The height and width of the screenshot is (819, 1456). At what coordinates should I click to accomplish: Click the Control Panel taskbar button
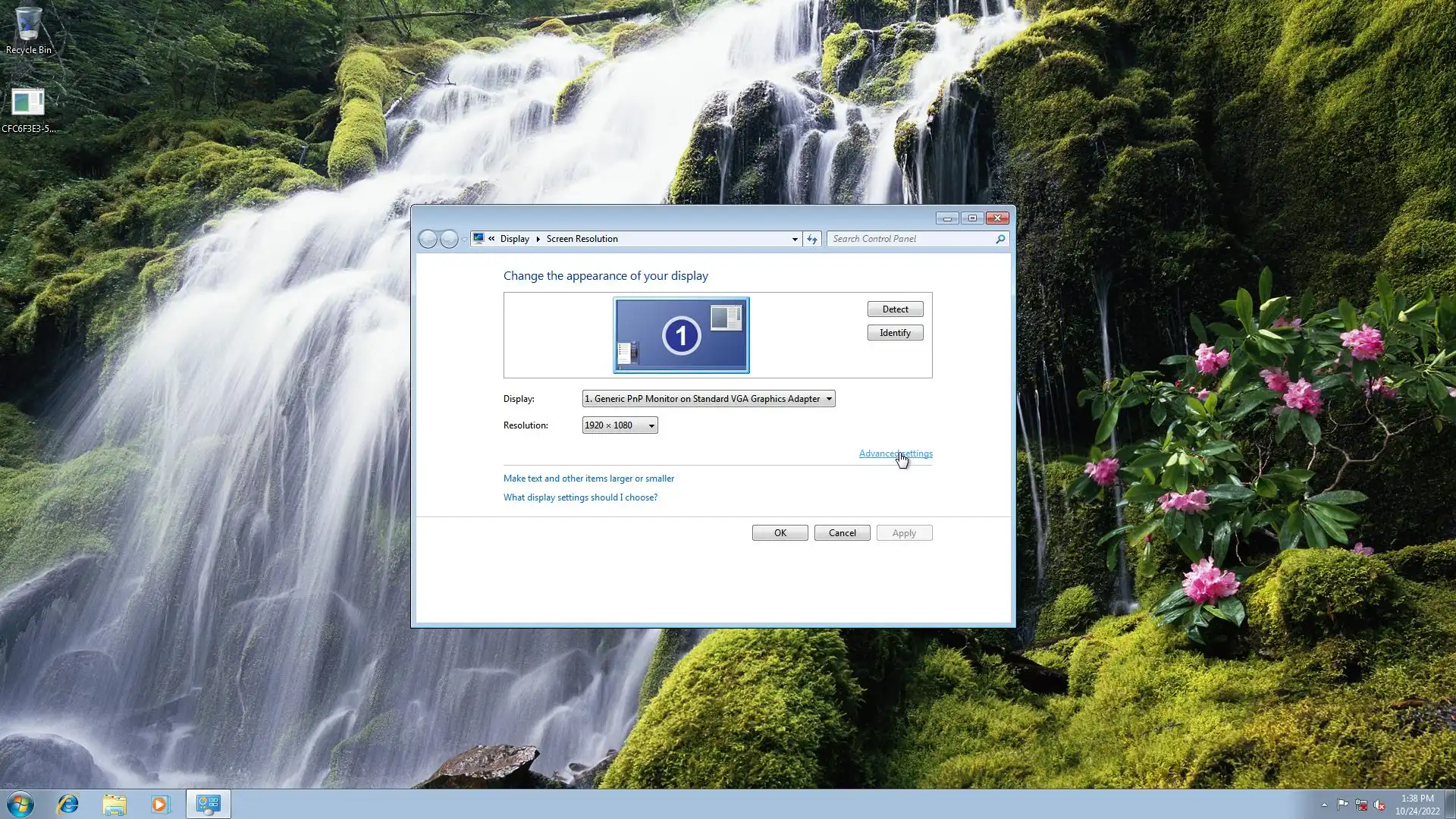pos(208,804)
